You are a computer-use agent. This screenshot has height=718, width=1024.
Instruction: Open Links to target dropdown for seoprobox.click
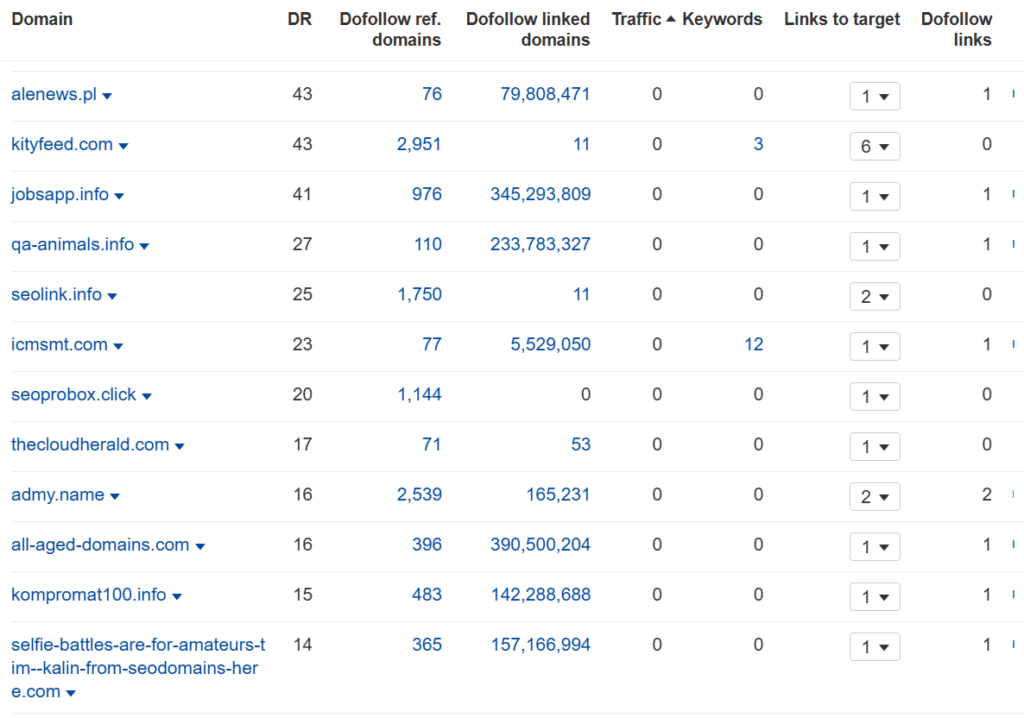click(x=874, y=397)
